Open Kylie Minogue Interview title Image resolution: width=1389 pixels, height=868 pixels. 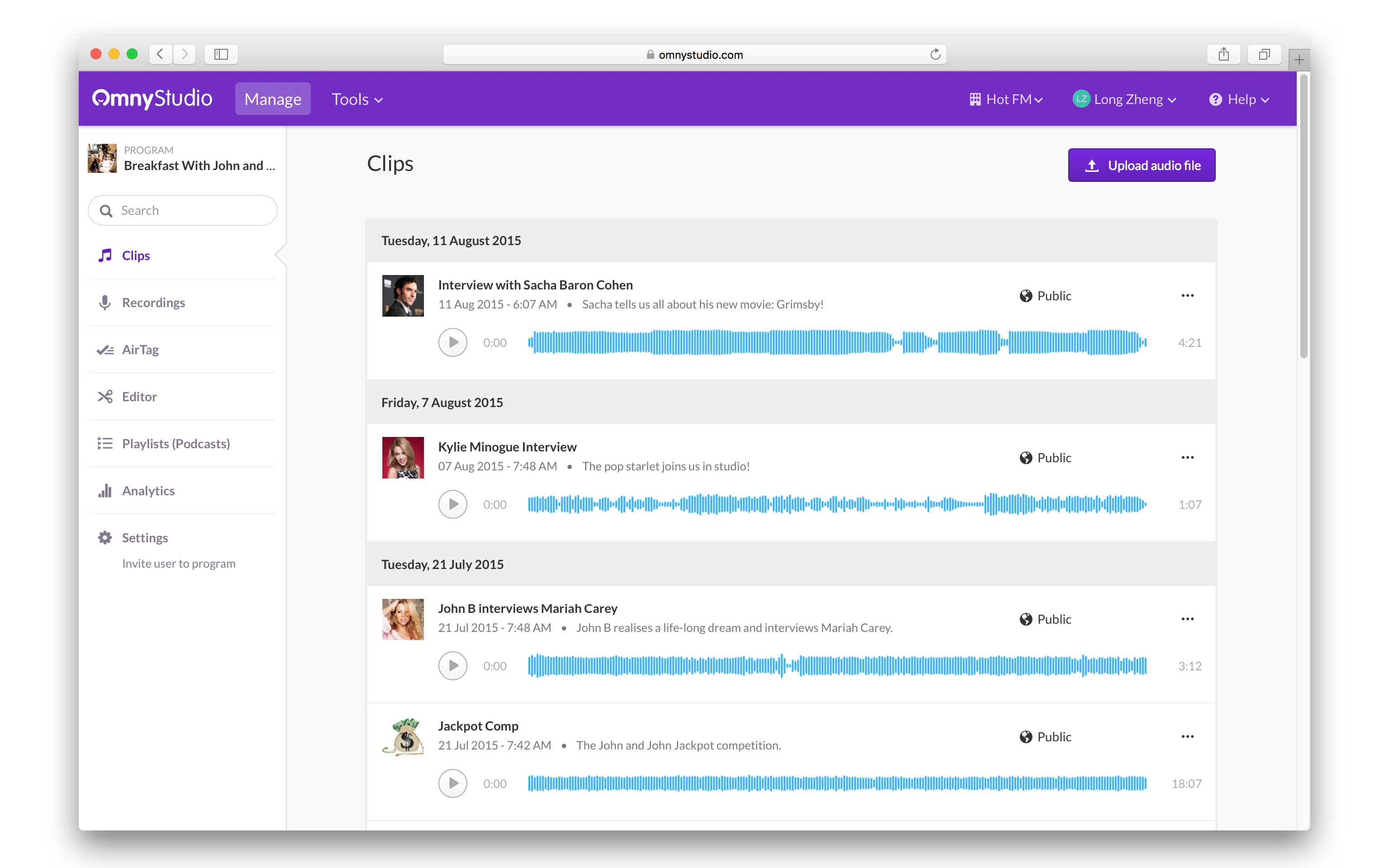[507, 446]
